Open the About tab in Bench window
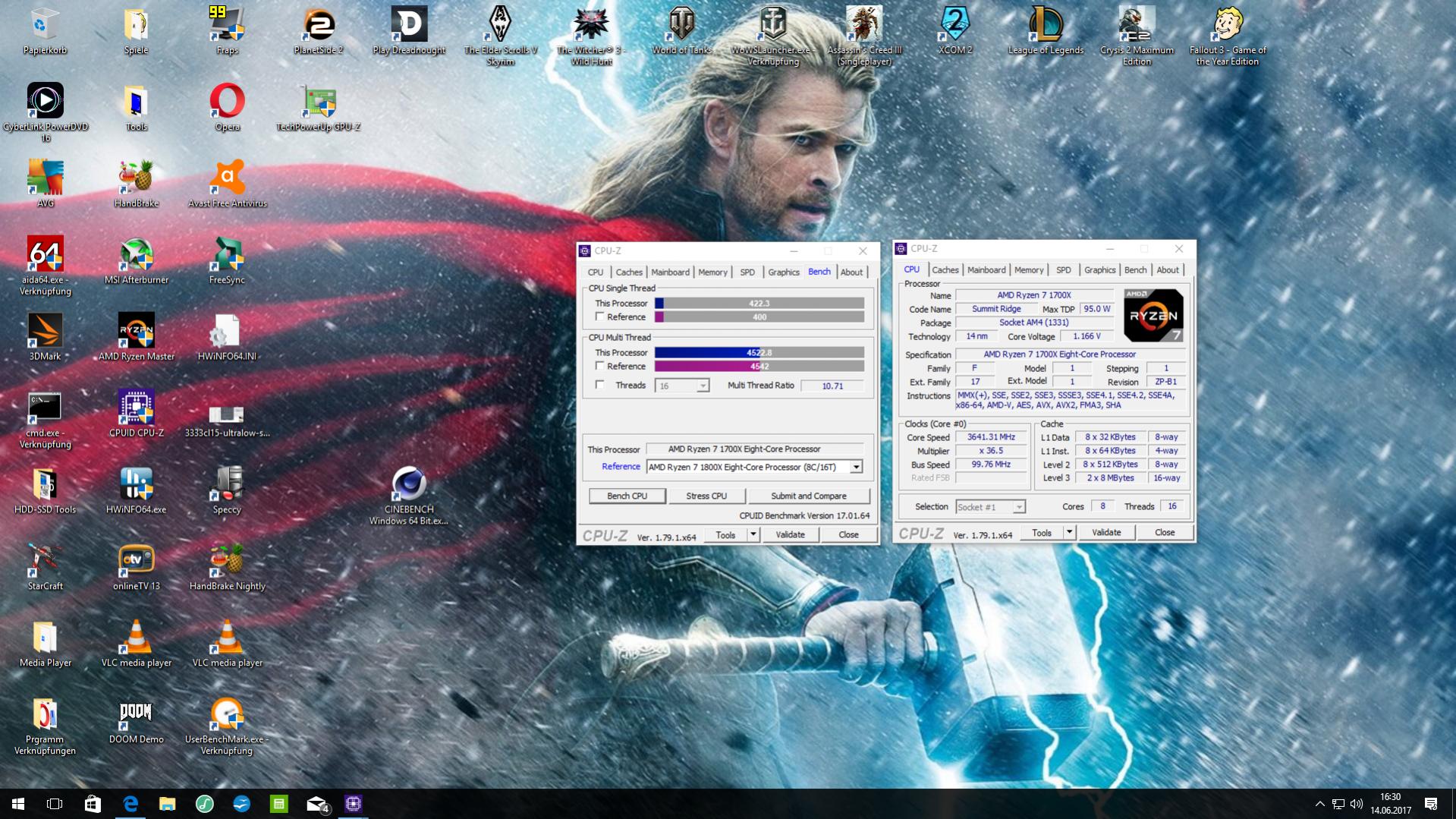The image size is (1456, 819). [851, 272]
